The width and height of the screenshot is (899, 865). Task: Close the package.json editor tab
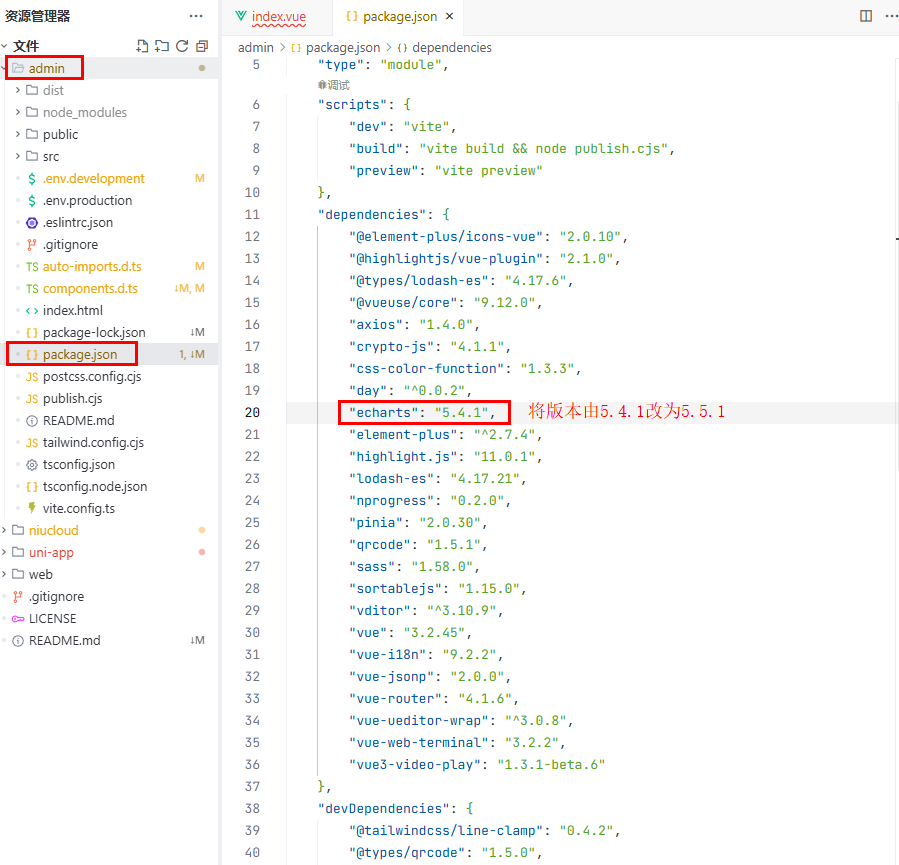pos(448,17)
